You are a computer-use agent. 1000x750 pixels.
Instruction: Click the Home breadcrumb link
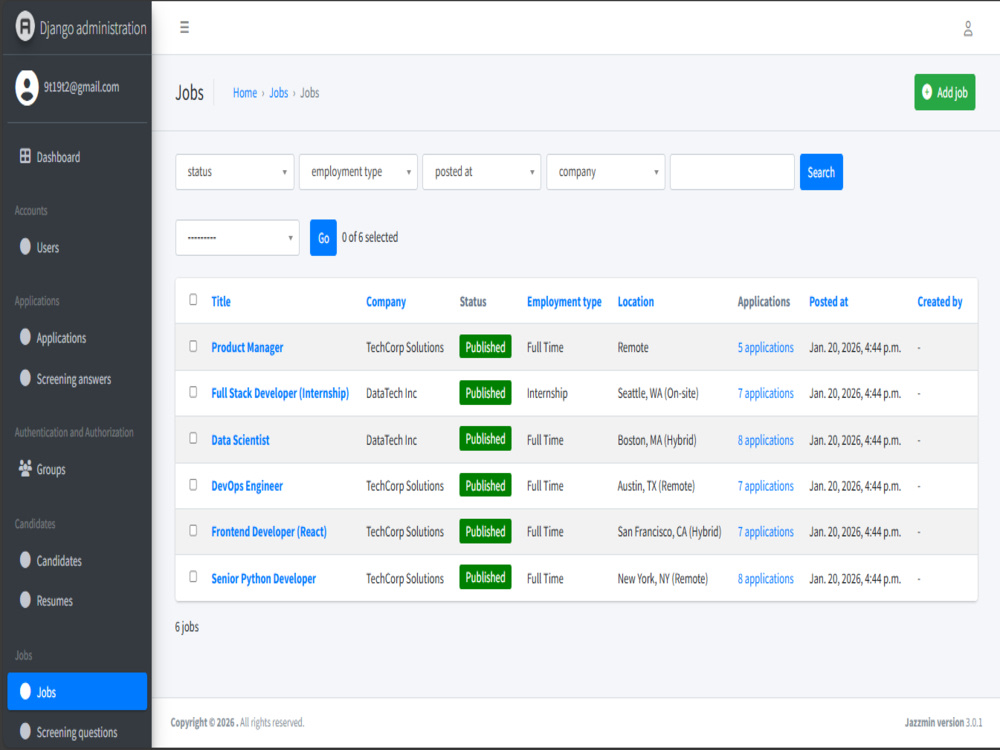pyautogui.click(x=245, y=93)
